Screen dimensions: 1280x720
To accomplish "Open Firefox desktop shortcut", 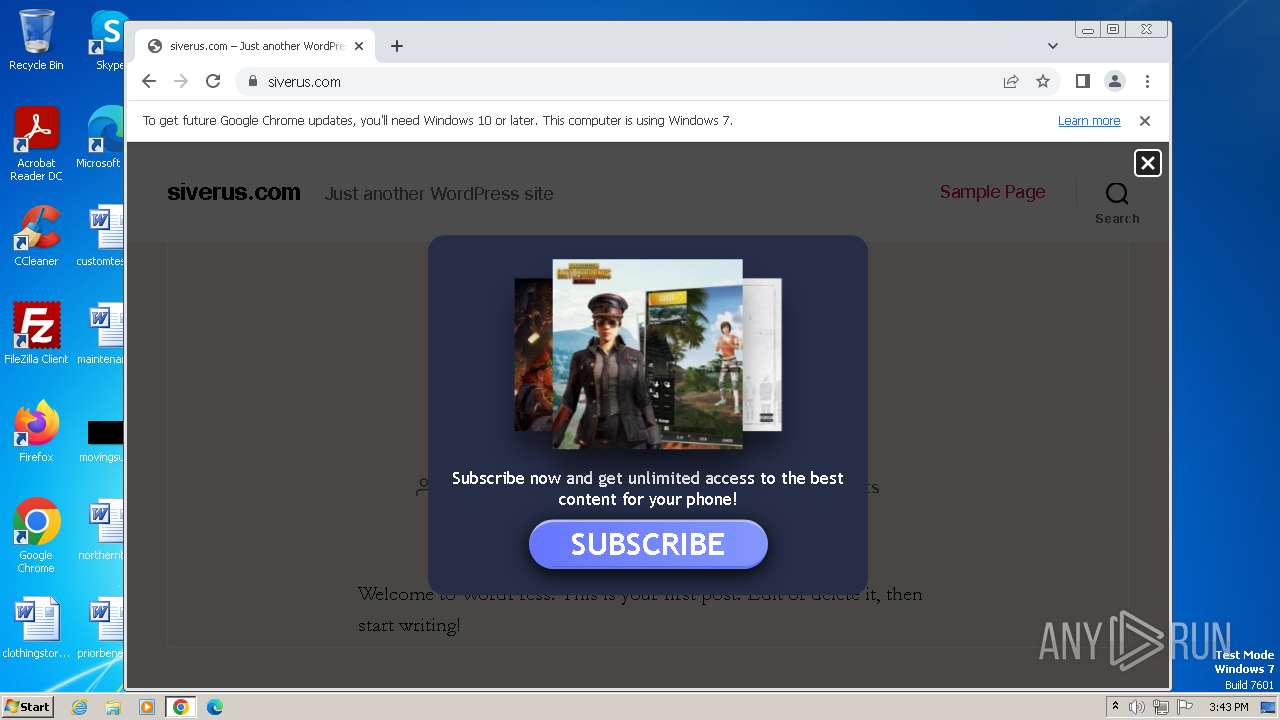I will [x=36, y=431].
